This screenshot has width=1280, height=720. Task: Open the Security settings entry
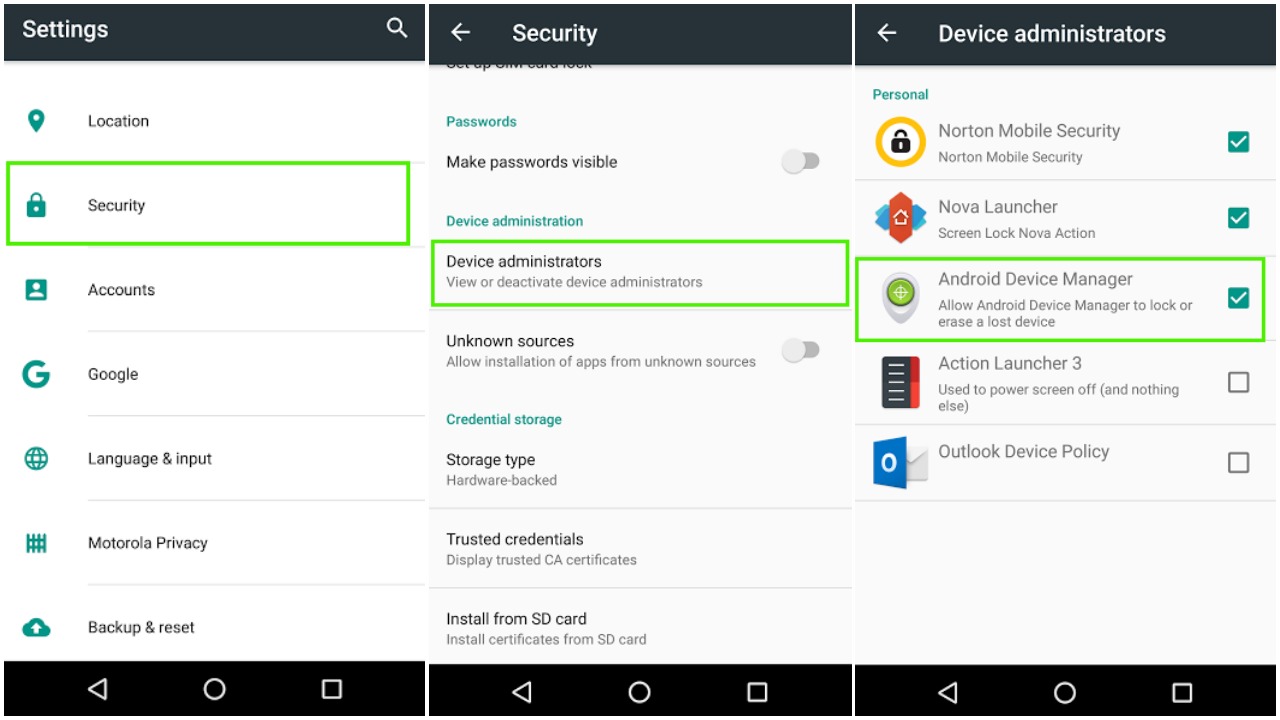(x=208, y=205)
